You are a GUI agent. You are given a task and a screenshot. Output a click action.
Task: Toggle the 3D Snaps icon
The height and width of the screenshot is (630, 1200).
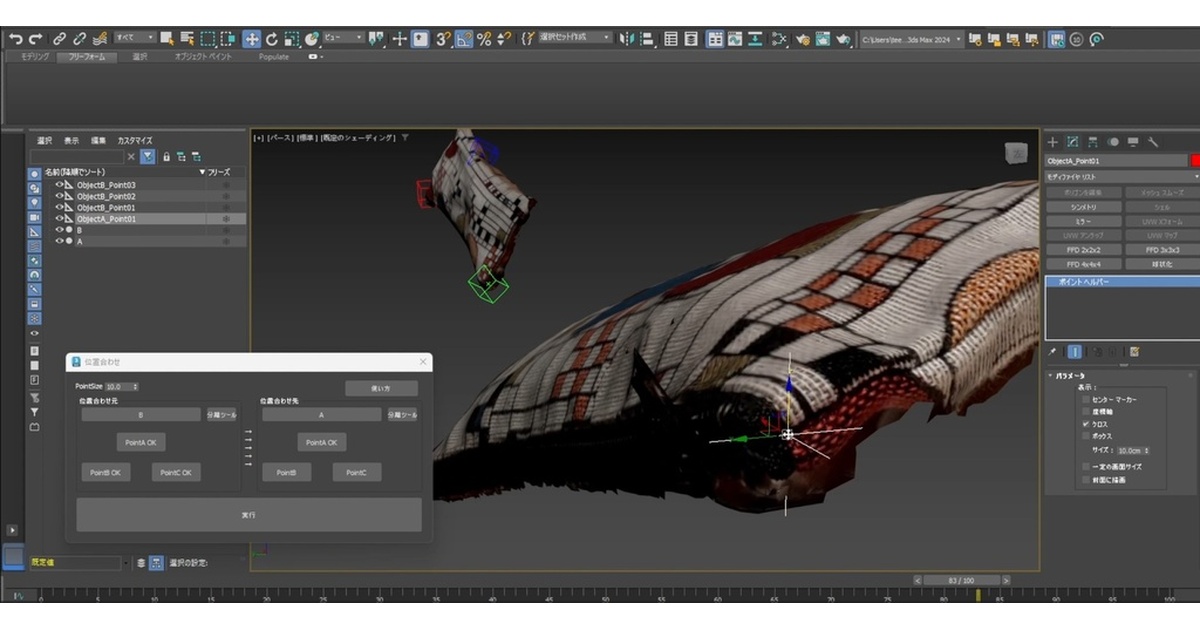coord(443,38)
